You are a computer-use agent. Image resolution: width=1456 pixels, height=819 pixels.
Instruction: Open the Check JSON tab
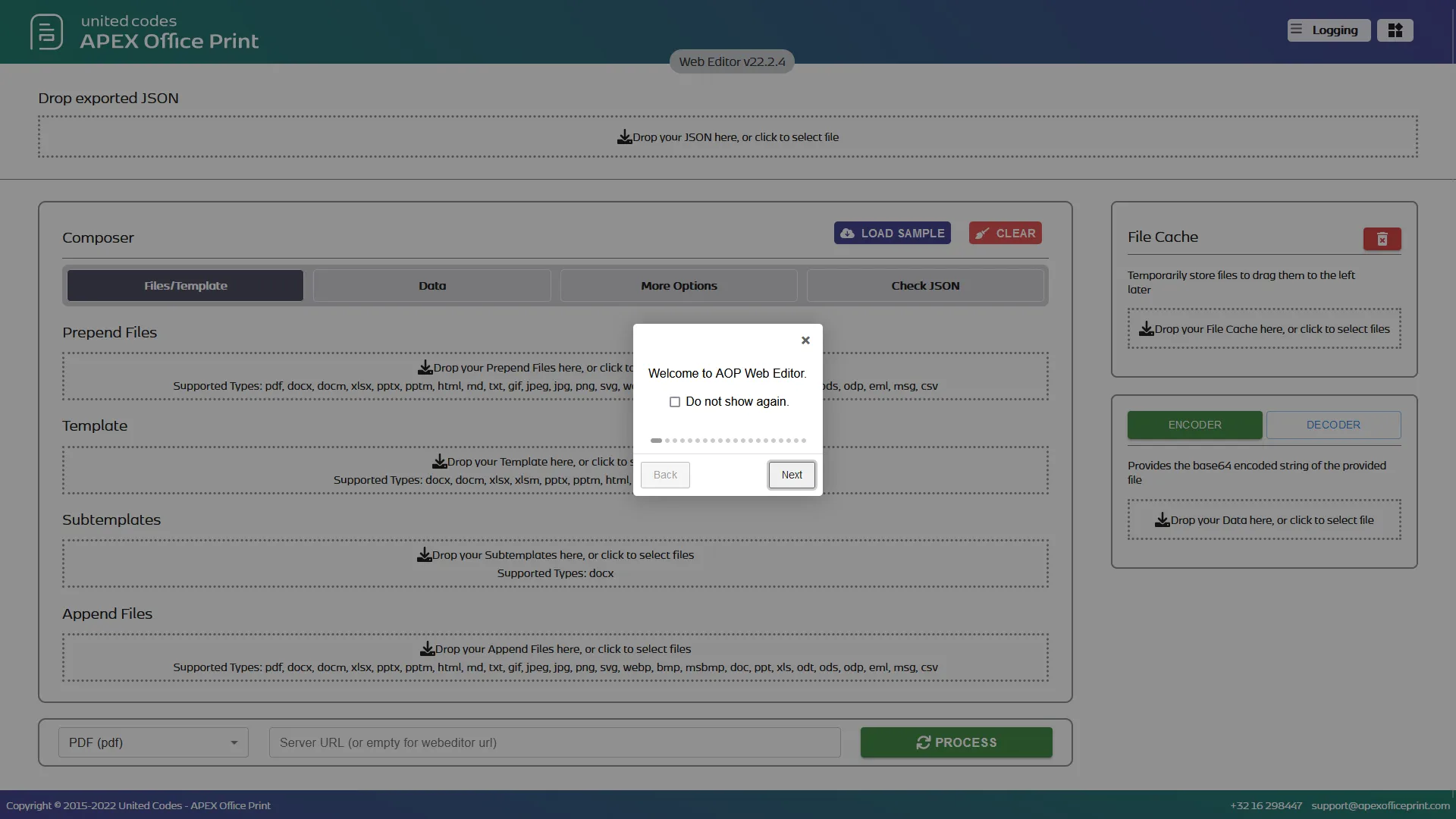[925, 286]
